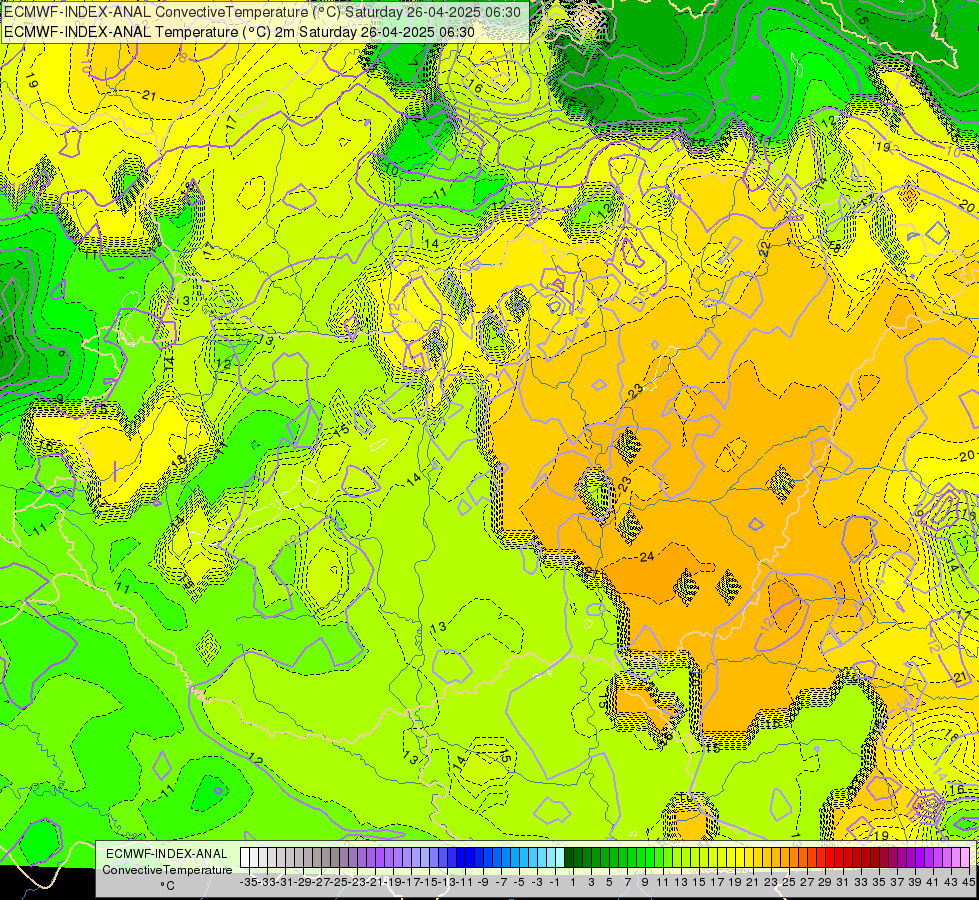Screen dimensions: 979x900
Task: Click the white swatch above legend value -35
Action: pyautogui.click(x=245, y=857)
